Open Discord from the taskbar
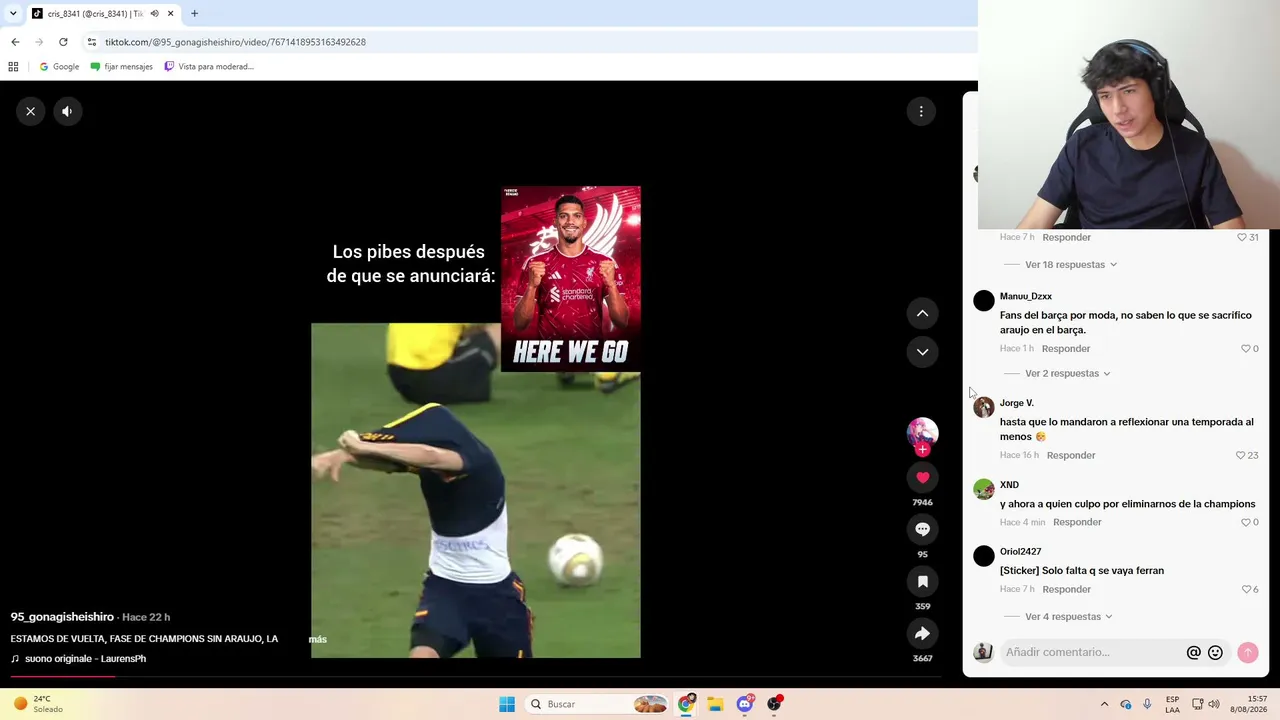The height and width of the screenshot is (720, 1280). pos(745,704)
